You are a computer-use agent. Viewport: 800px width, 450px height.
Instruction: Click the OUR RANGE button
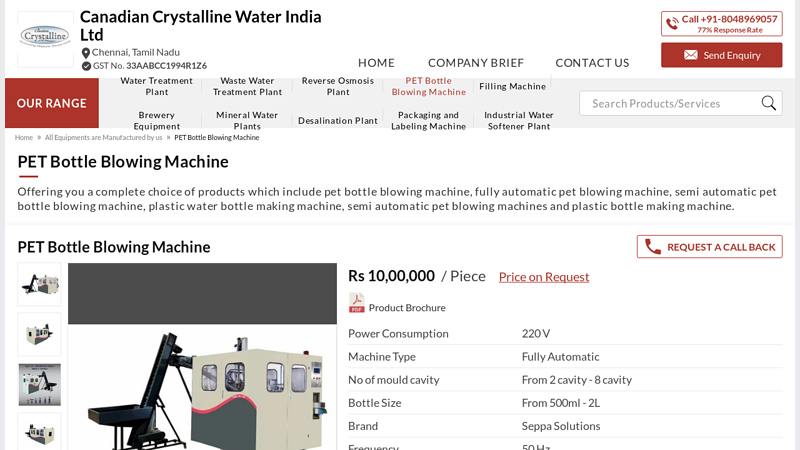[x=52, y=103]
